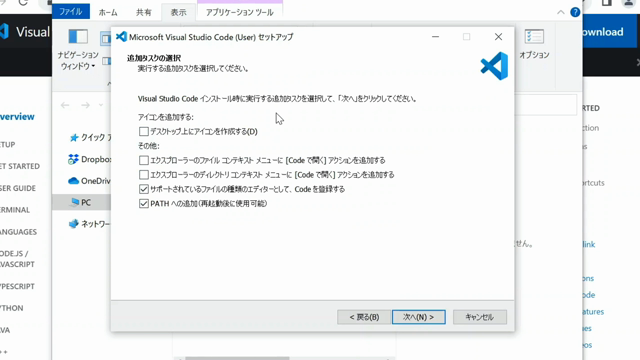Click the 次へ(N) > button
This screenshot has height=360, width=640.
point(418,317)
